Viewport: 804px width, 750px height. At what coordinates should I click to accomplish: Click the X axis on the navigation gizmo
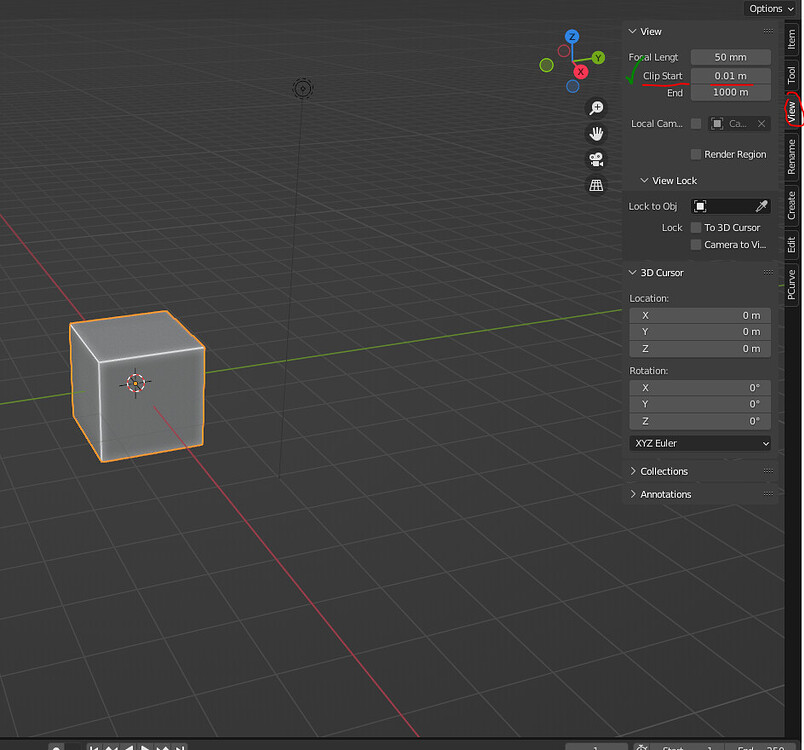[x=580, y=72]
